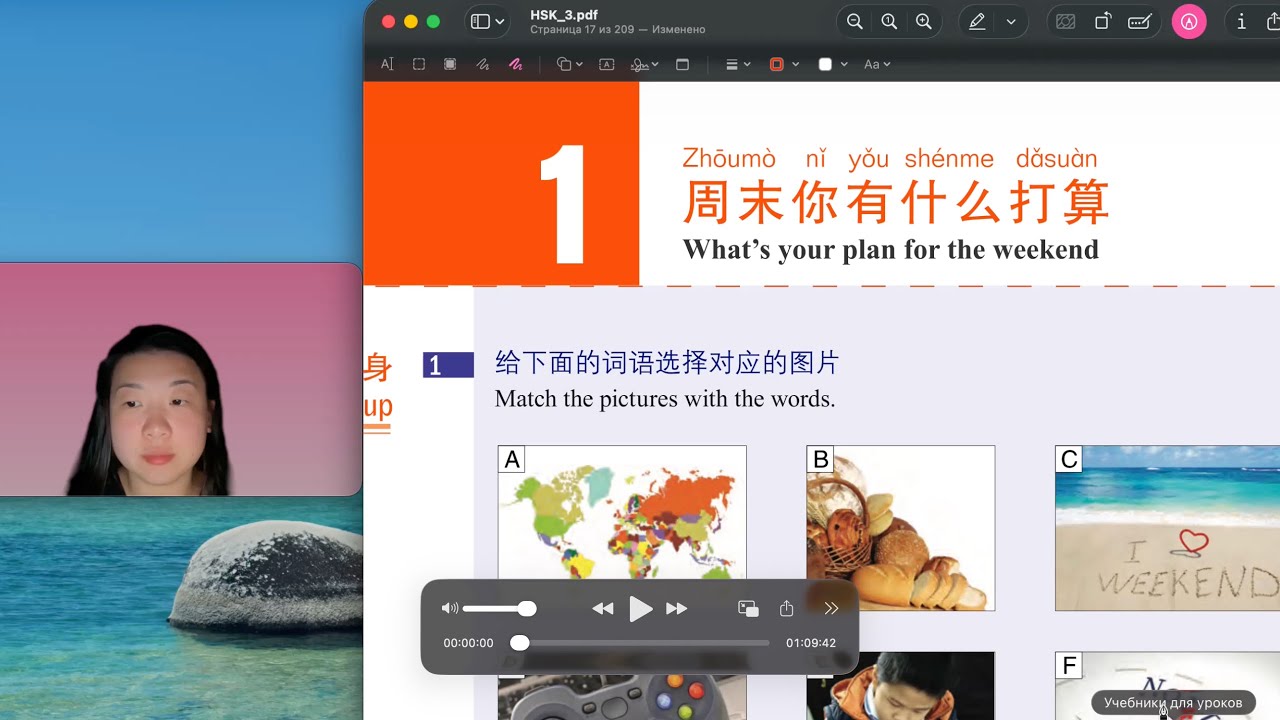
Task: Click the redact tool icon
Action: (x=1066, y=21)
